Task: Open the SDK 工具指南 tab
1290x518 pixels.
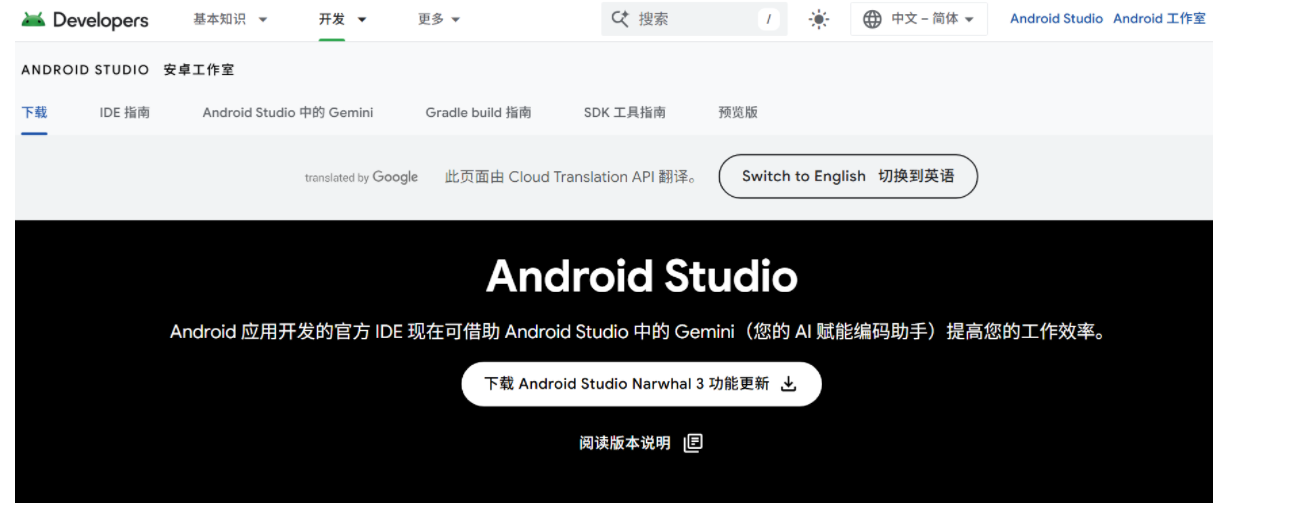Action: coord(625,112)
